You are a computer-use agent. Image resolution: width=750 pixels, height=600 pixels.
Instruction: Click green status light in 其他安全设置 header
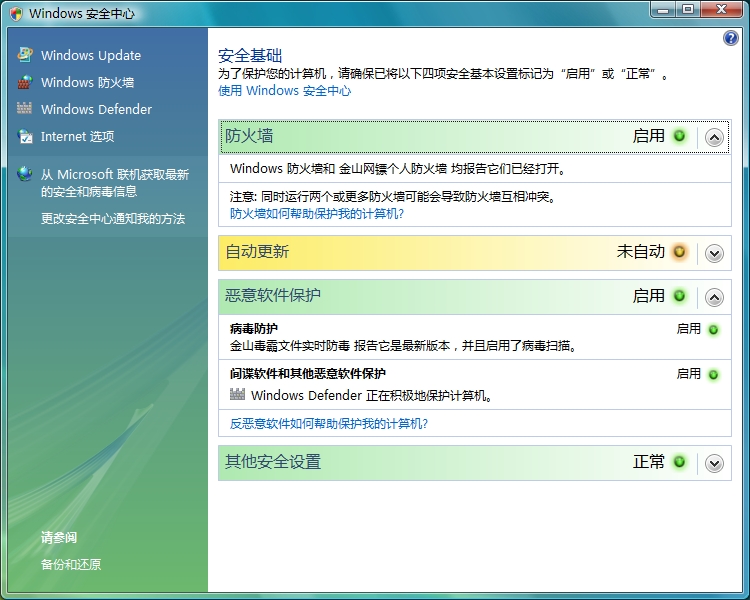(679, 462)
